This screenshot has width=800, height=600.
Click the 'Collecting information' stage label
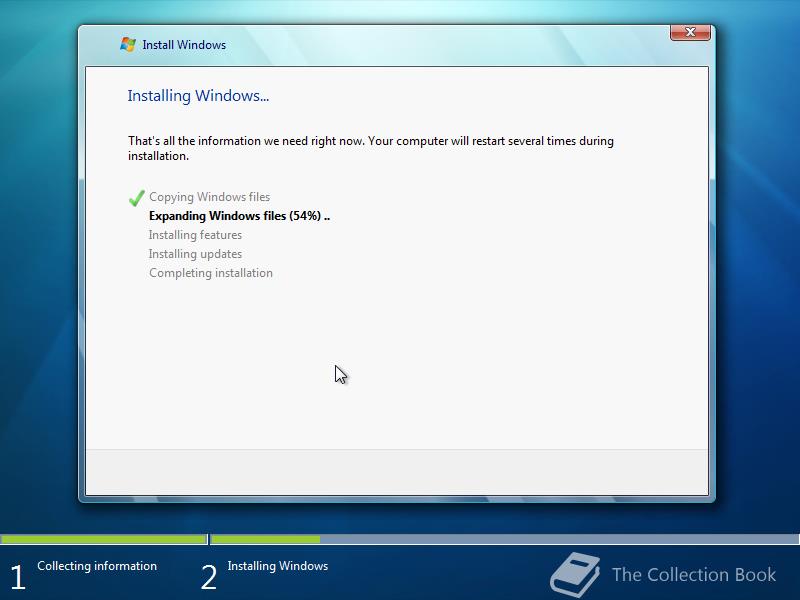(x=97, y=566)
